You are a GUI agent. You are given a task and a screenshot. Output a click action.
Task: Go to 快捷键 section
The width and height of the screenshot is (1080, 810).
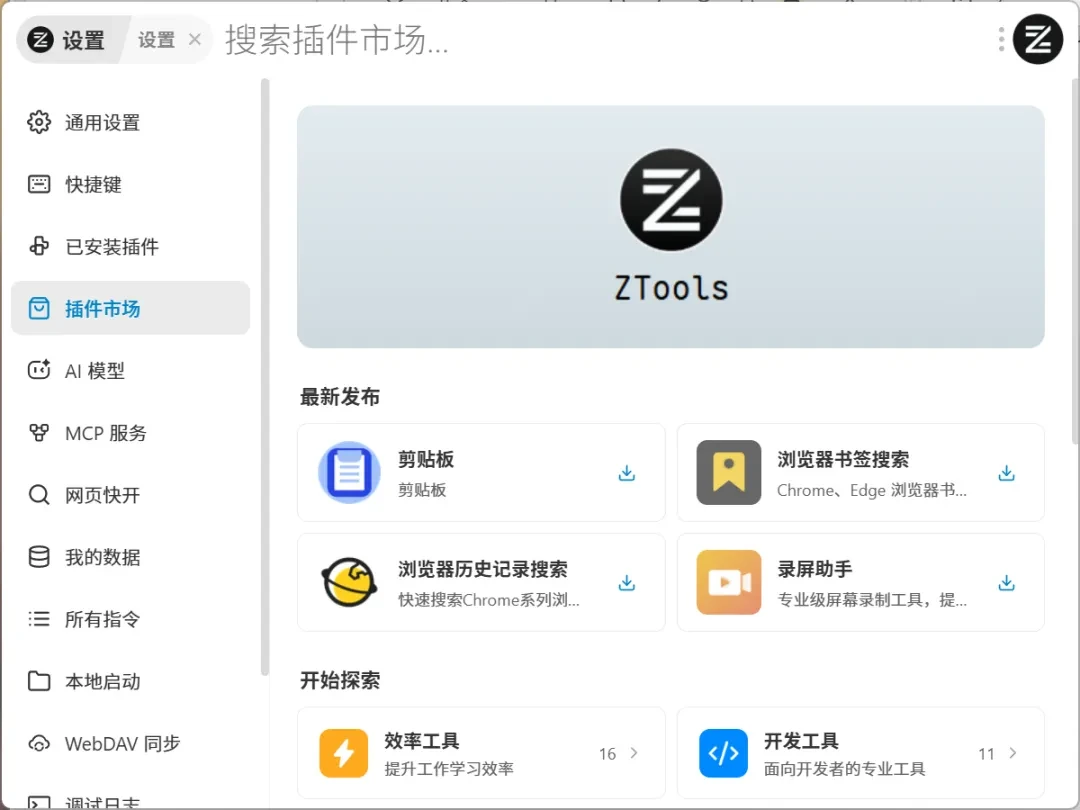(130, 184)
